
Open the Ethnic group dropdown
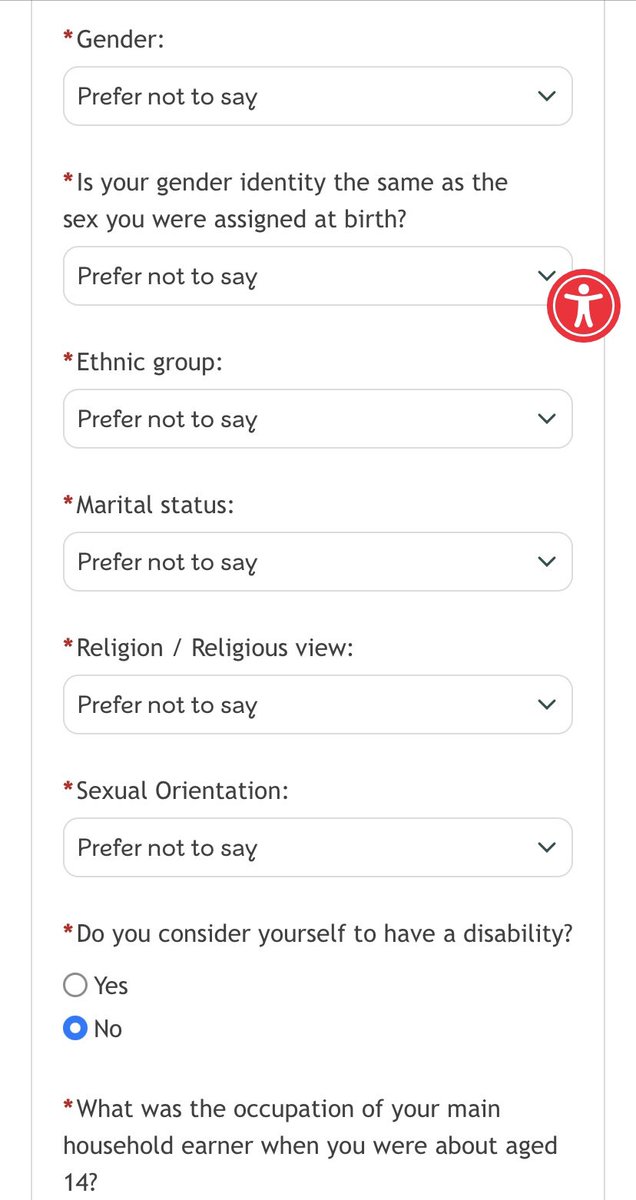pyautogui.click(x=300, y=419)
